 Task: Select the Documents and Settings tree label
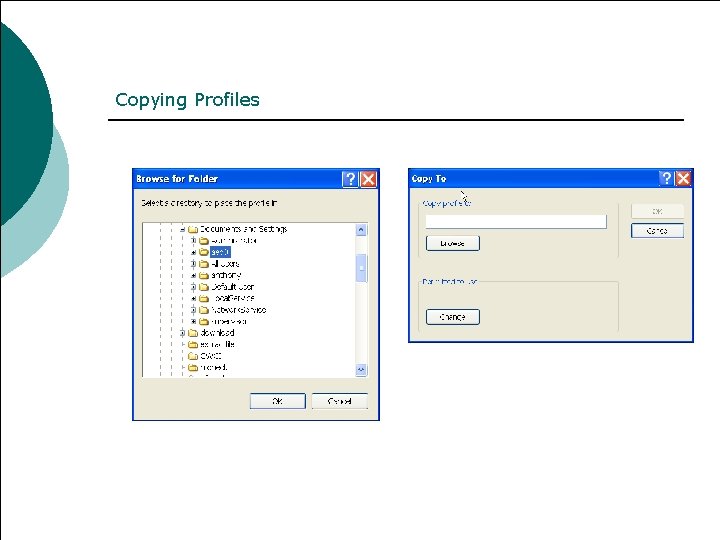tap(244, 229)
